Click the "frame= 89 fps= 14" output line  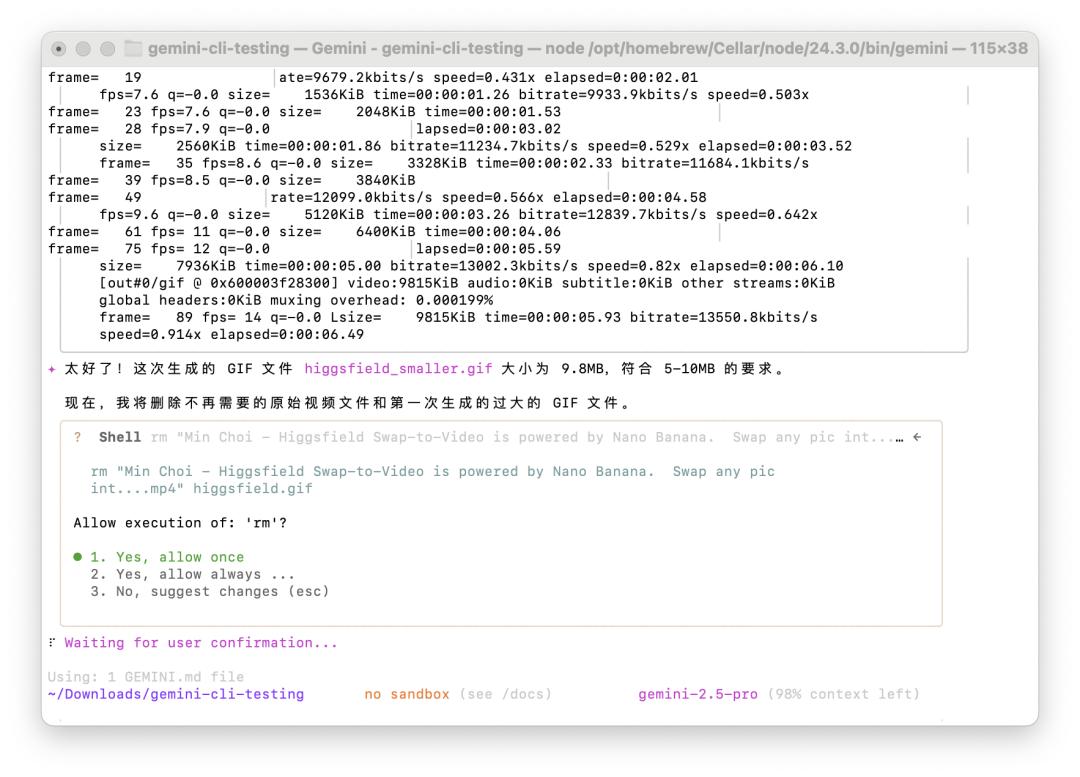click(458, 318)
